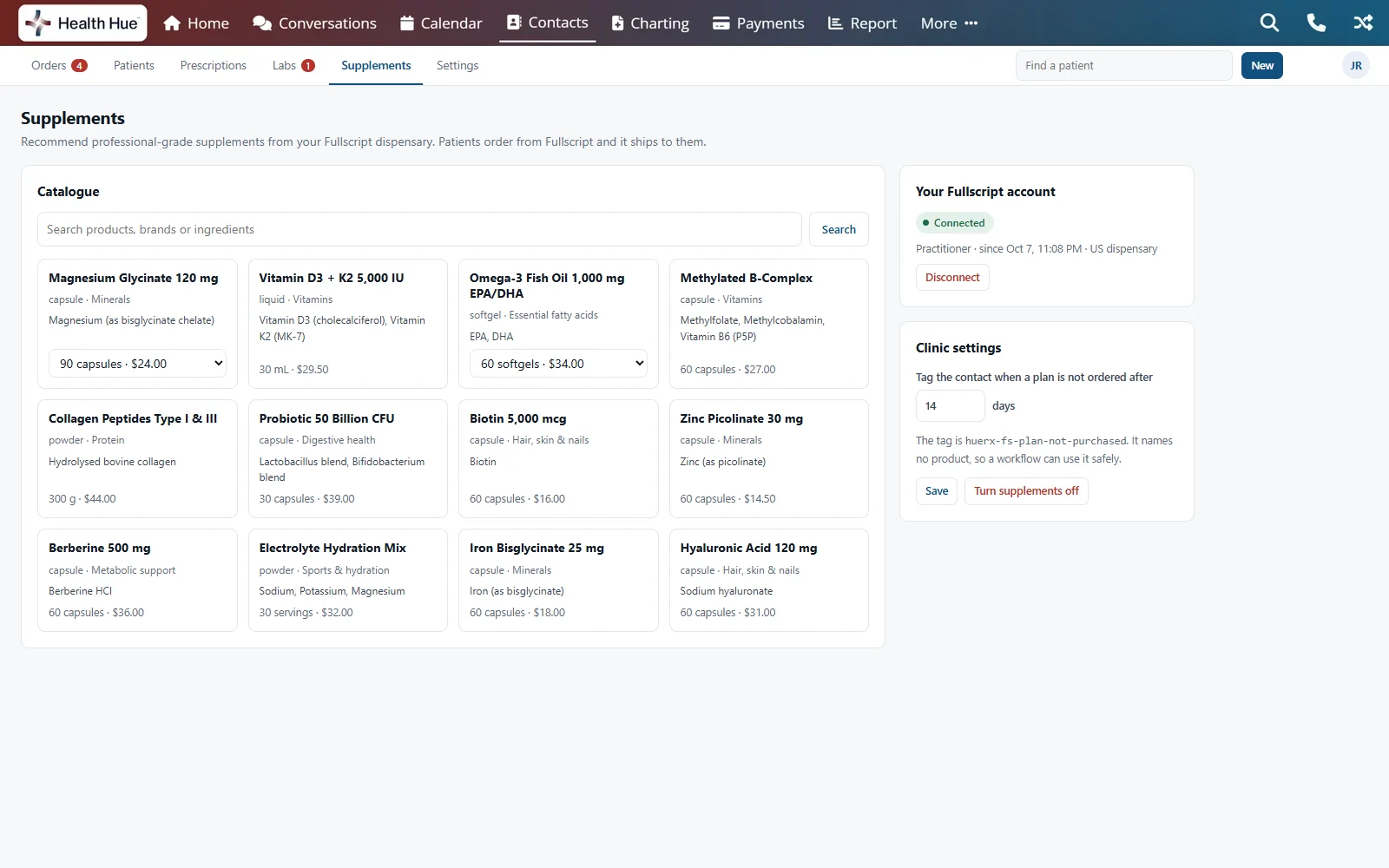Viewport: 1389px width, 868px height.
Task: Focus the catalogue product search box
Action: tap(419, 229)
